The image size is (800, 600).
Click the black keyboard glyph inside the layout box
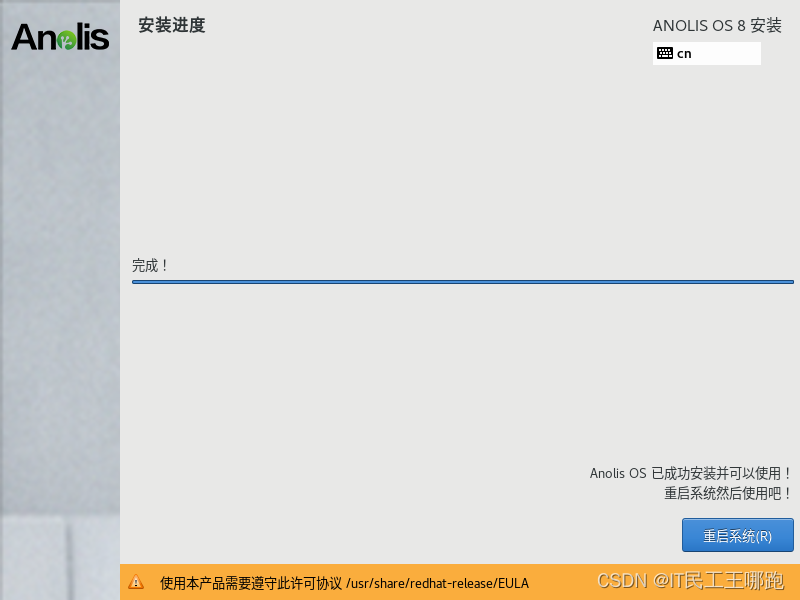click(x=667, y=53)
